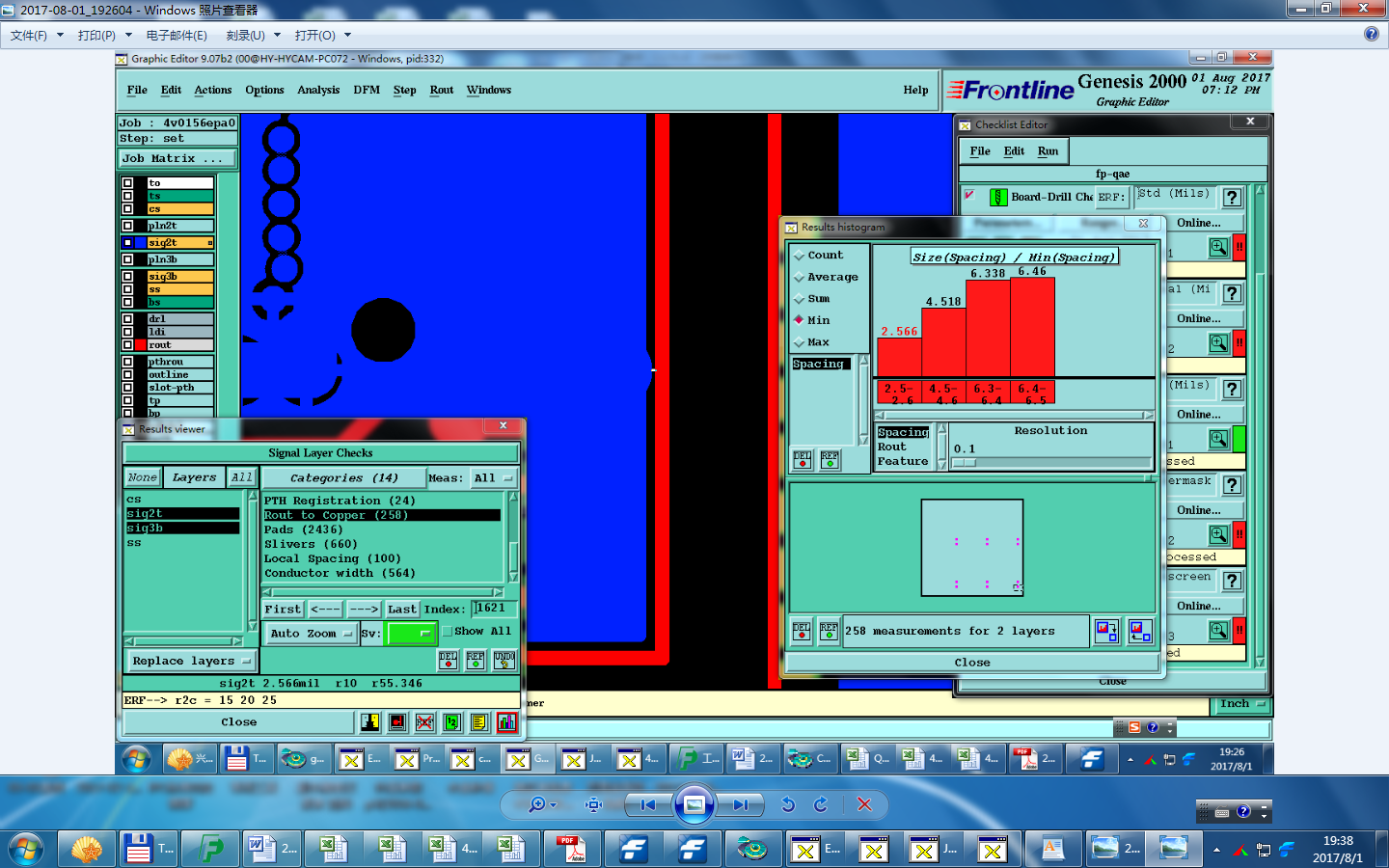Screen dimensions: 1389x868
Task: Click the Job Matrix button
Action: 177,158
